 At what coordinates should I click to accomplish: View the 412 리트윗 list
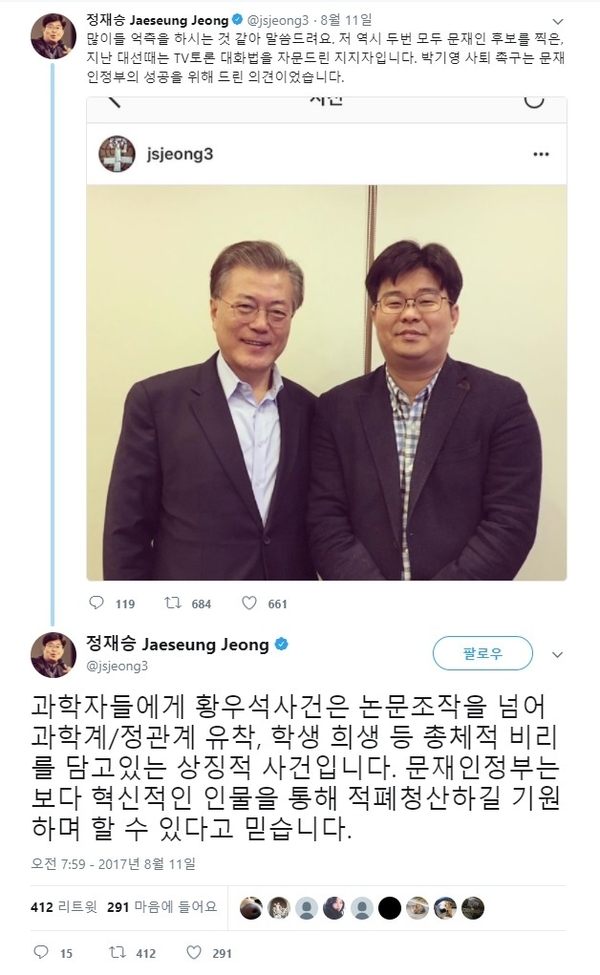(x=64, y=907)
